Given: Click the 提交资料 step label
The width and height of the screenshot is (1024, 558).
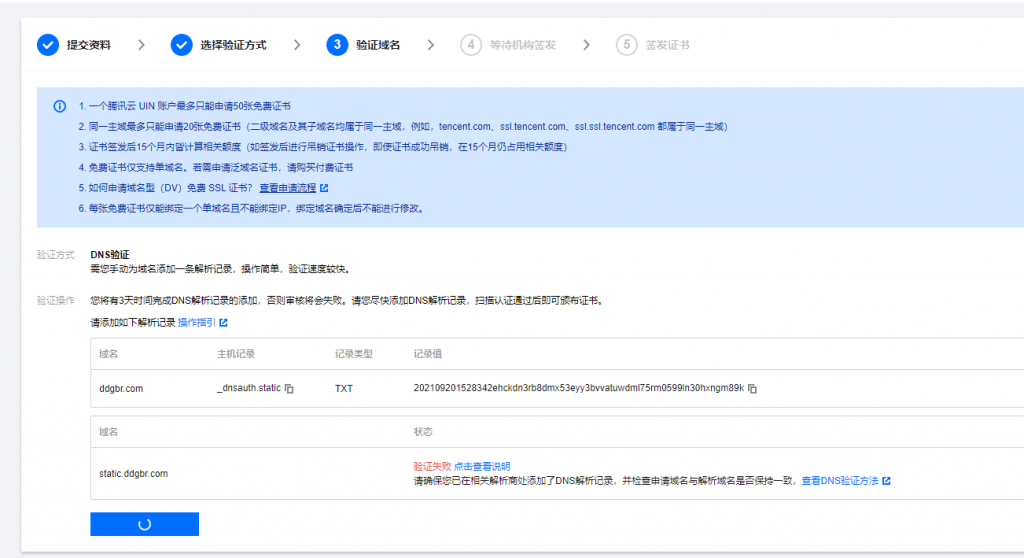Looking at the screenshot, I should click(89, 45).
